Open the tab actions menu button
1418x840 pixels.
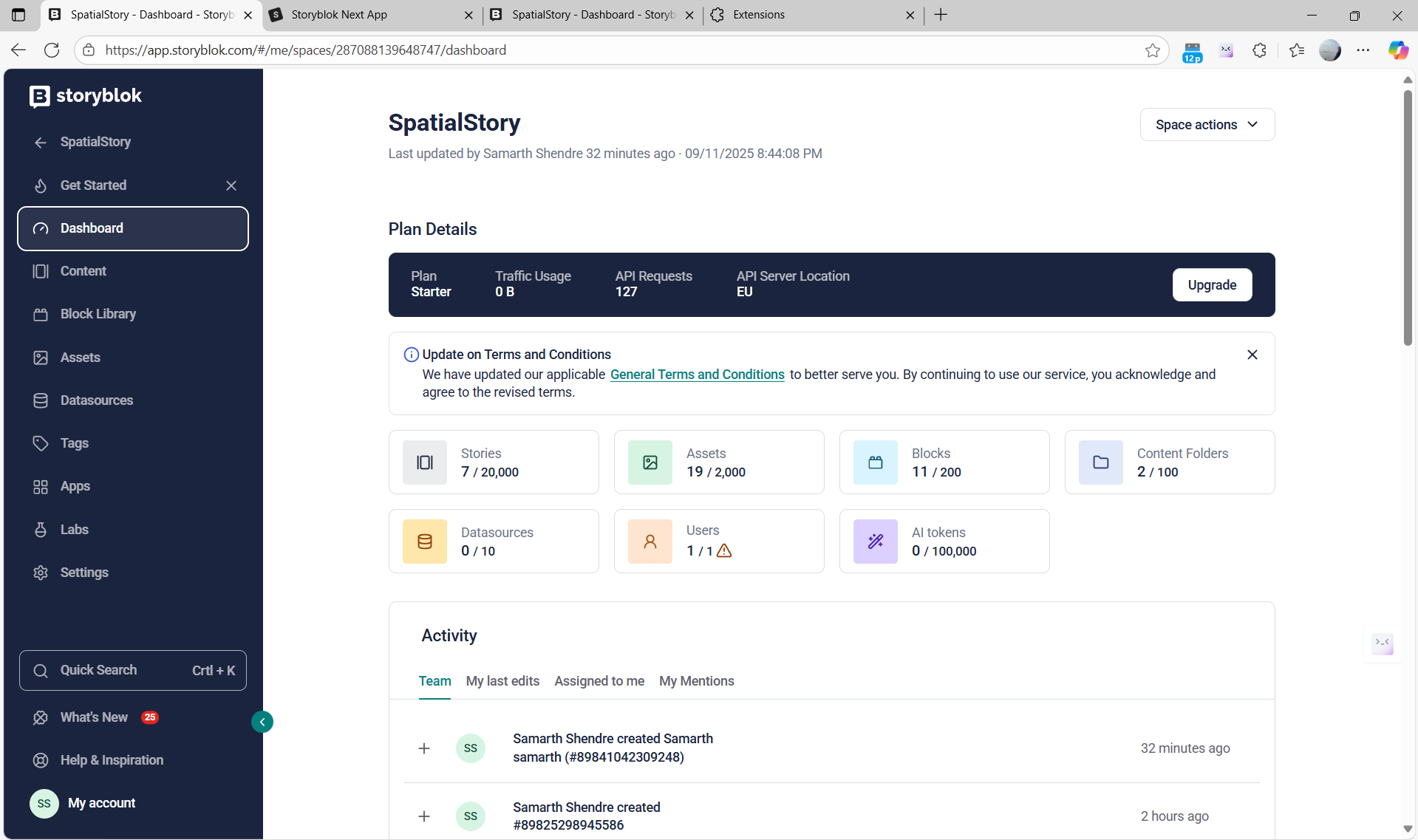coord(18,15)
